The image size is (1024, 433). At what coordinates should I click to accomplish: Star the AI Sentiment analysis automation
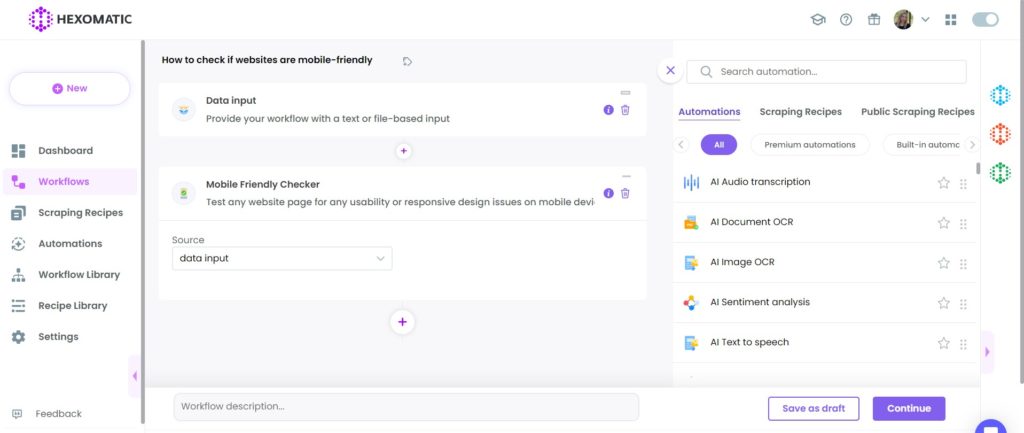(x=943, y=303)
